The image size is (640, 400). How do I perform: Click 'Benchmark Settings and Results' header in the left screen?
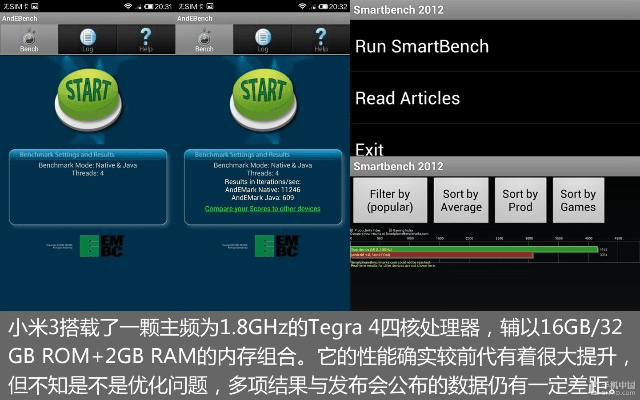(x=67, y=155)
